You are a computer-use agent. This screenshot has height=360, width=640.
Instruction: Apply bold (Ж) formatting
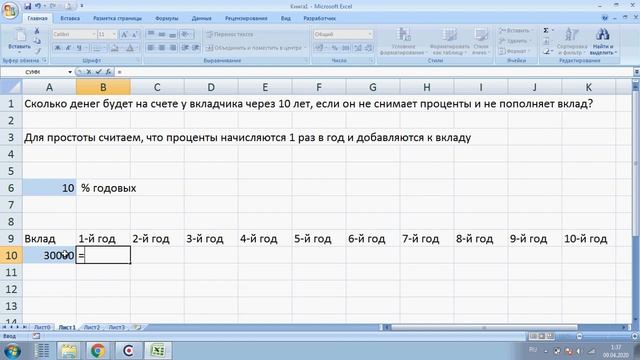[58, 48]
